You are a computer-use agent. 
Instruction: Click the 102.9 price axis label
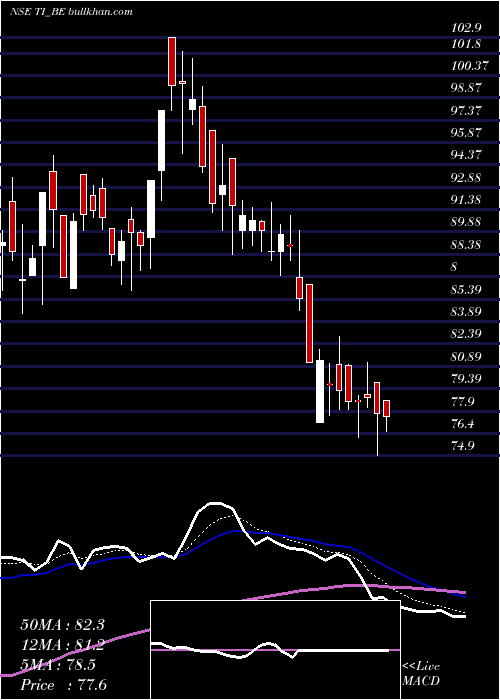pos(467,27)
